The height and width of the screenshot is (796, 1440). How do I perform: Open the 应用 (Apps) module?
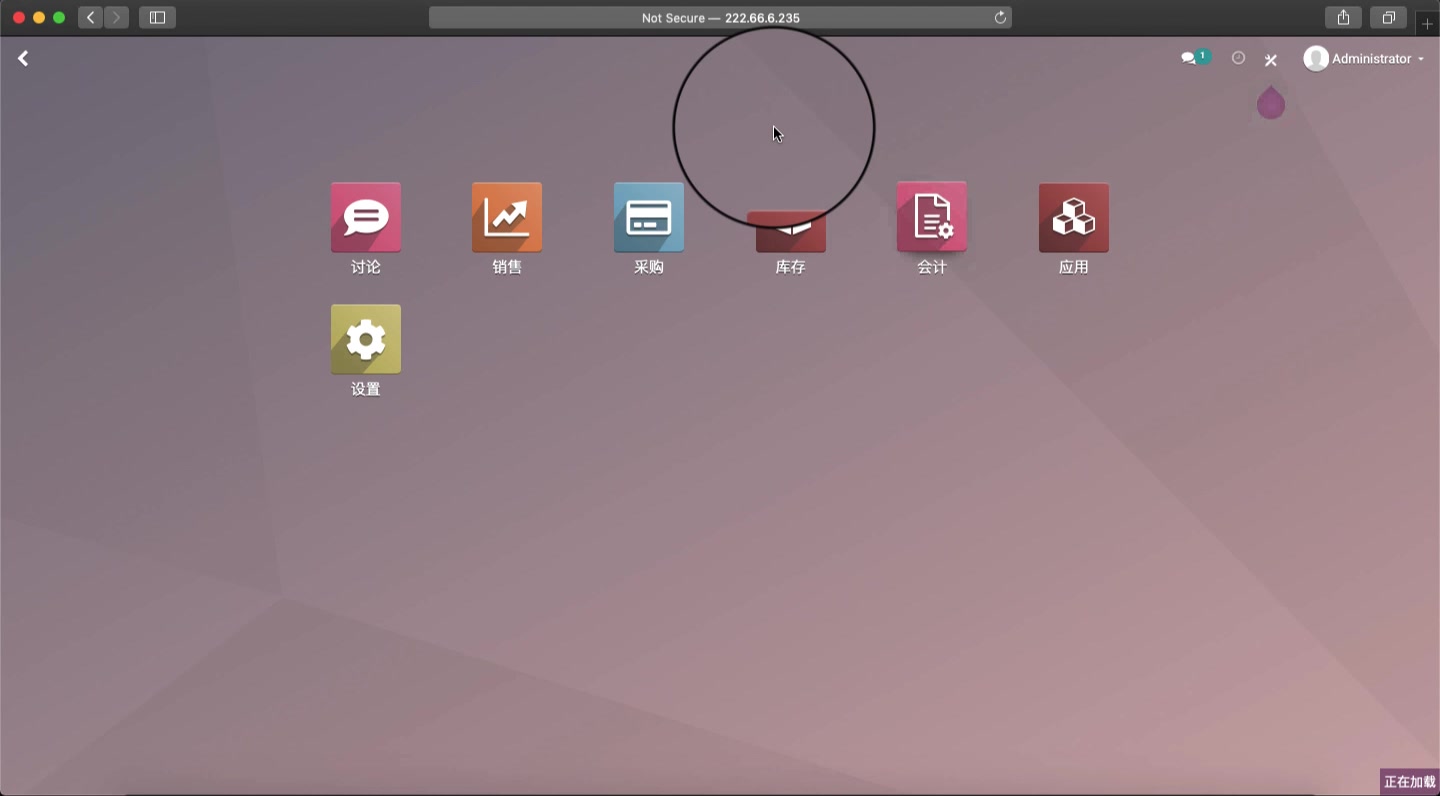click(1074, 218)
